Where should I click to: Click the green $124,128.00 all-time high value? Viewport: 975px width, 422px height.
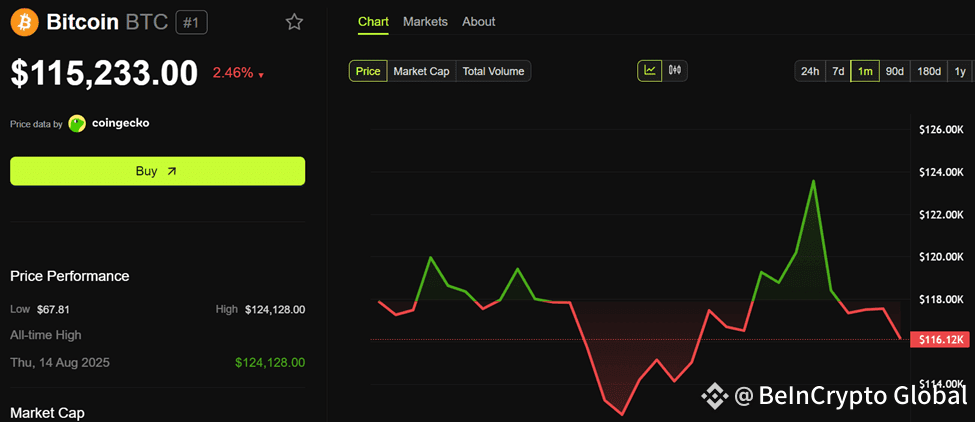270,362
